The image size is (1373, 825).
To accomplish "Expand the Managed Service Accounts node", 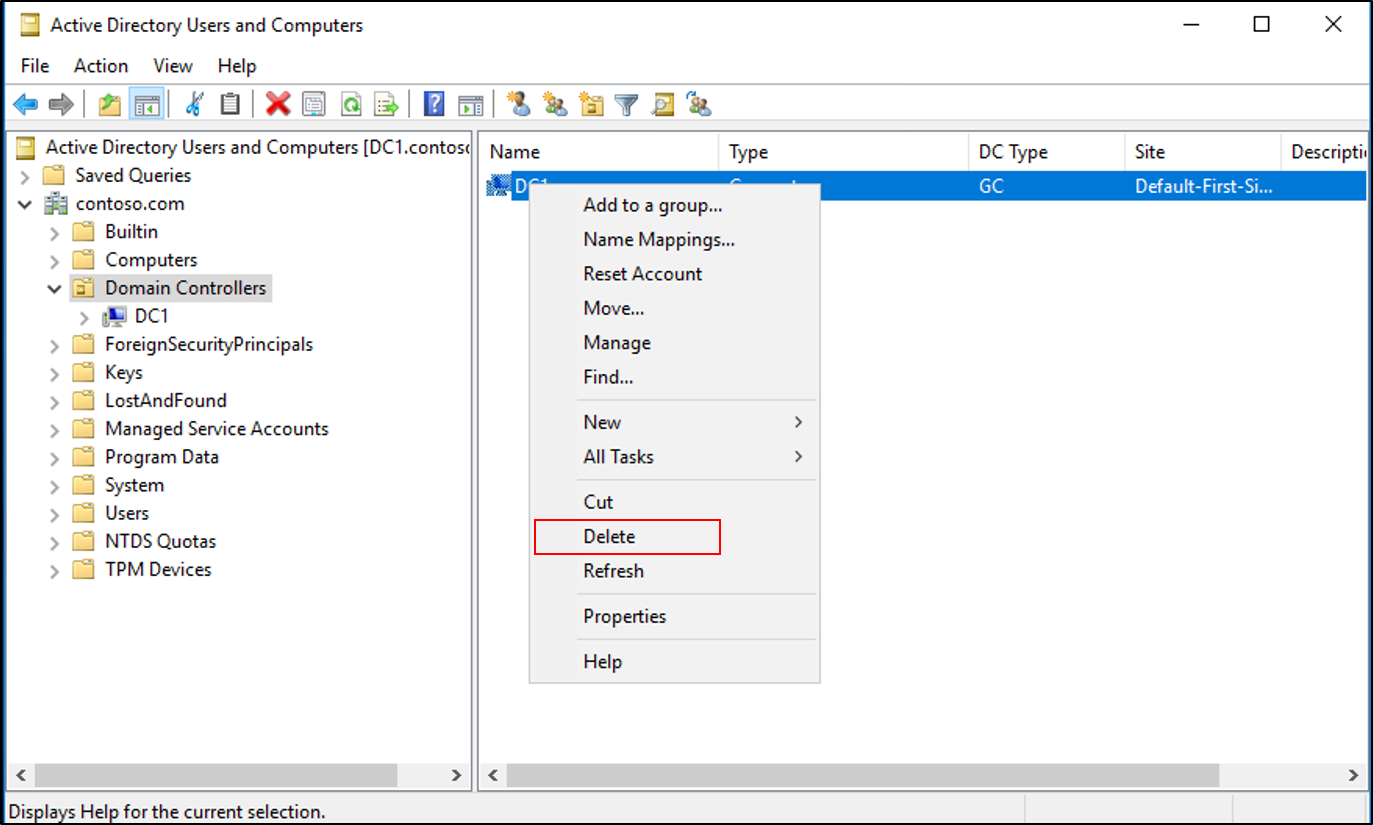I will [x=55, y=429].
